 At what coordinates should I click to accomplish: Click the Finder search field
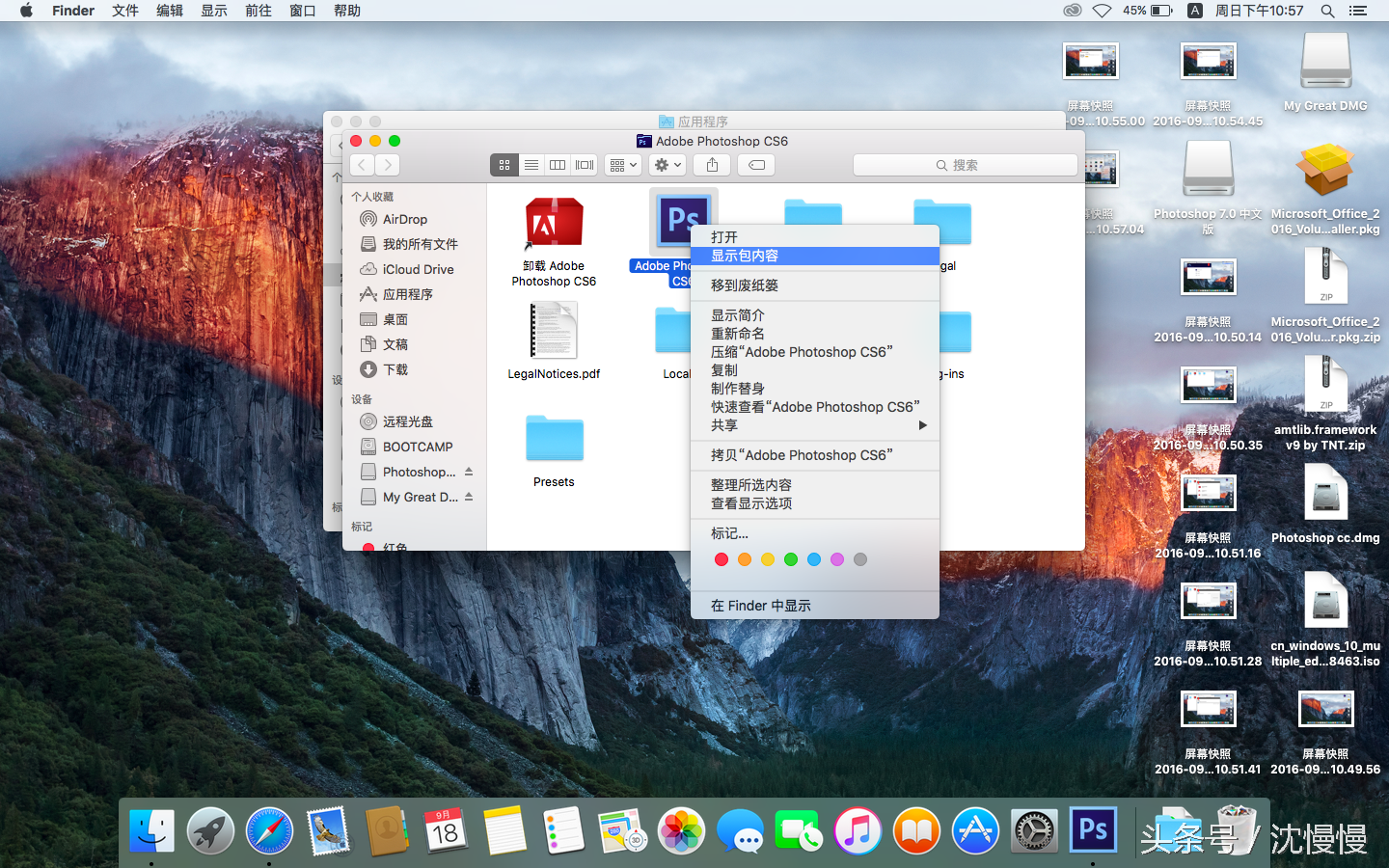click(965, 165)
